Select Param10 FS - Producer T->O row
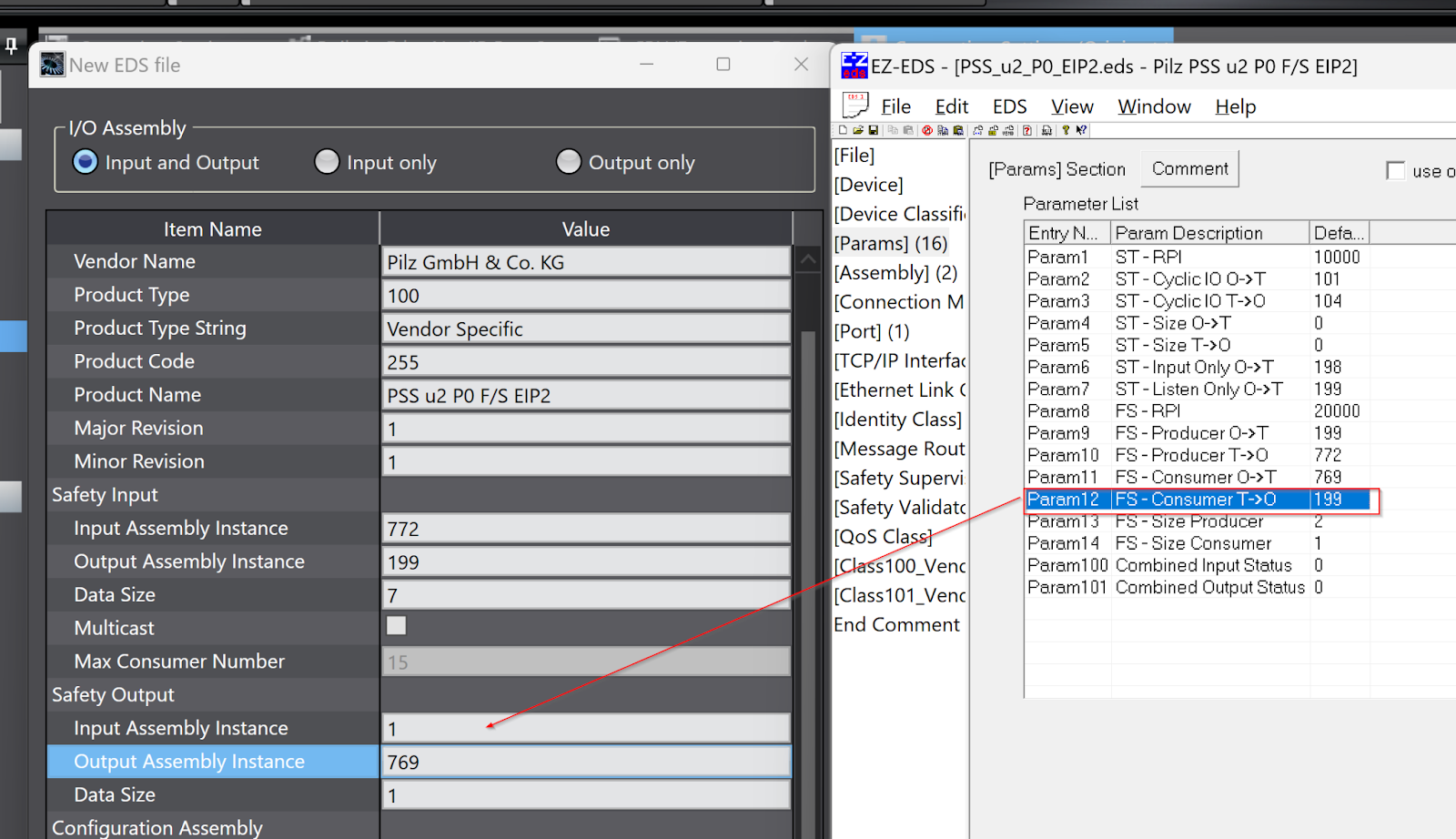1456x839 pixels. (x=1197, y=455)
